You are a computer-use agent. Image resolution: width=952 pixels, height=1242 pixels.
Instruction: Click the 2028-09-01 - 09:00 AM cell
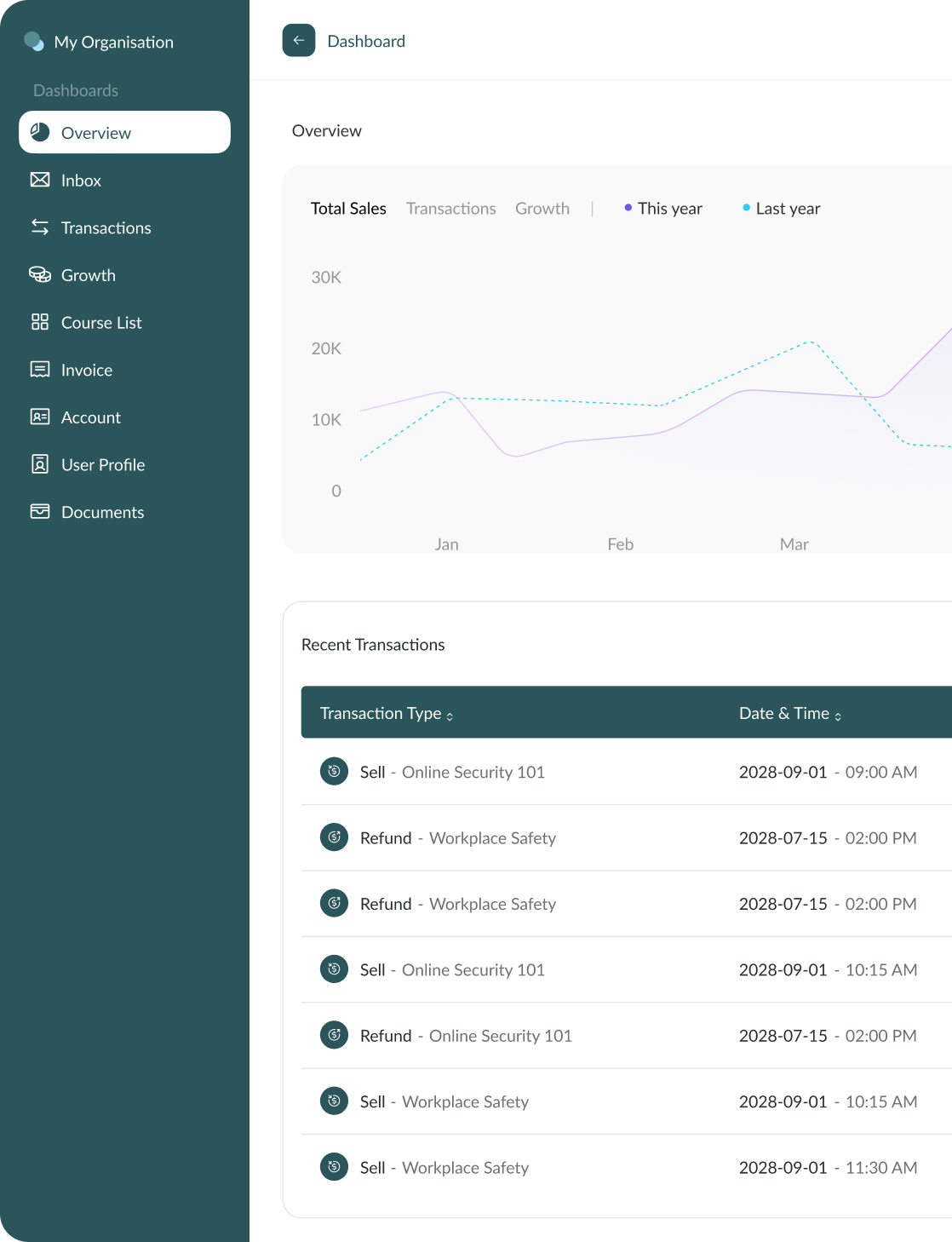(829, 772)
